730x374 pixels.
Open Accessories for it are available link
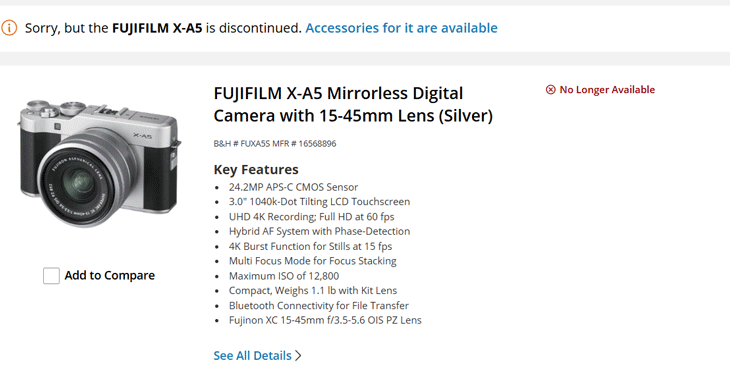coord(401,28)
